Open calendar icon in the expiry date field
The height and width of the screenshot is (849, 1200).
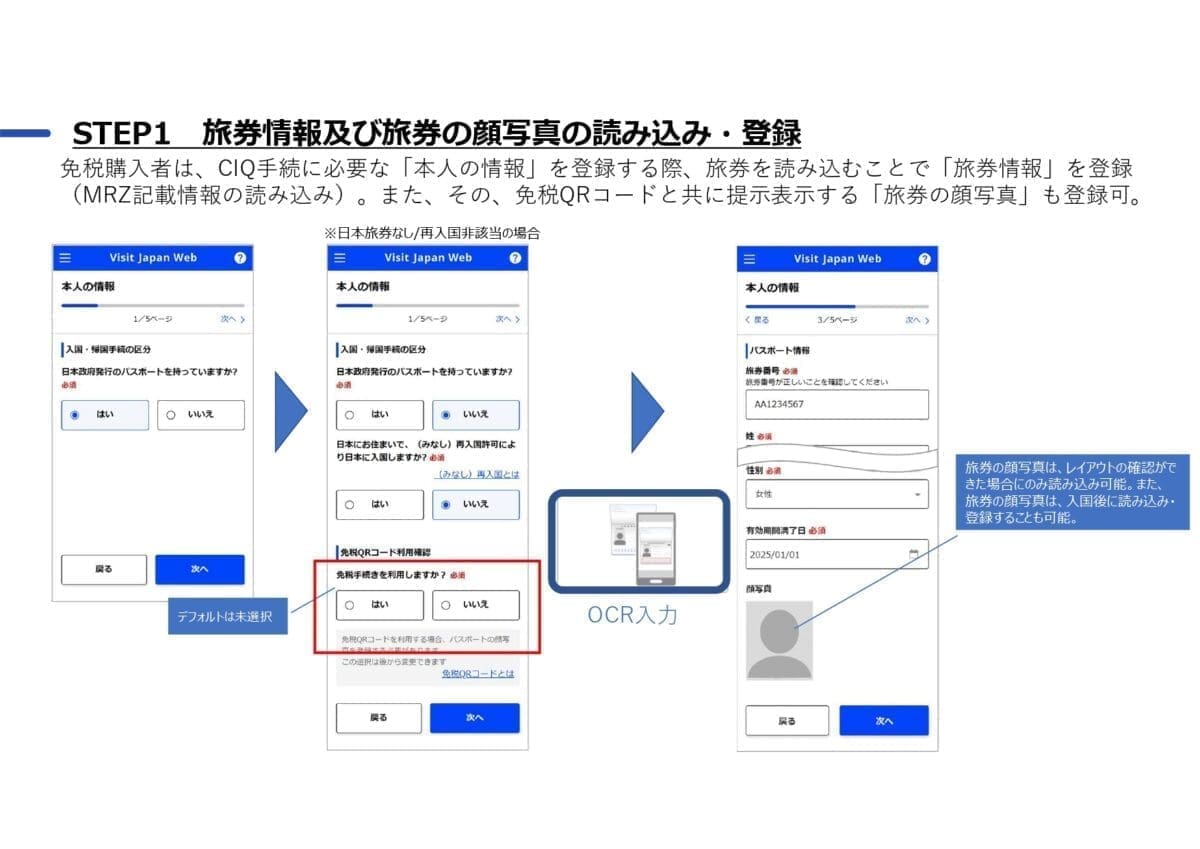913,553
